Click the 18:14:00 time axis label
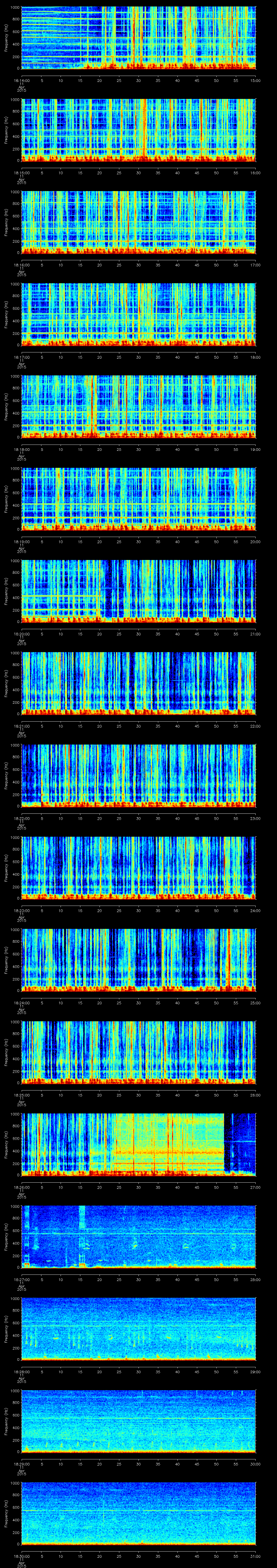Viewport: 277px width, 1568px height. (x=21, y=80)
